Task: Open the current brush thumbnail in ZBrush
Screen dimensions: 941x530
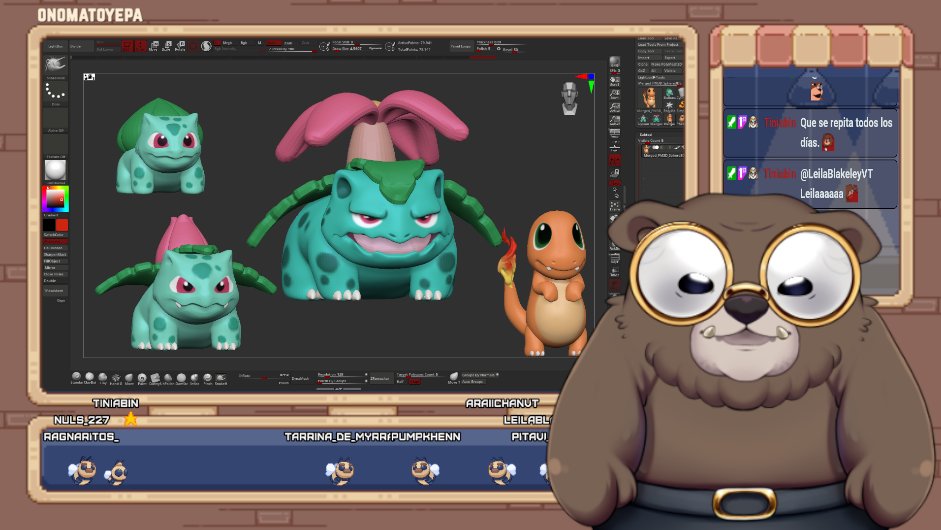Action: click(55, 65)
